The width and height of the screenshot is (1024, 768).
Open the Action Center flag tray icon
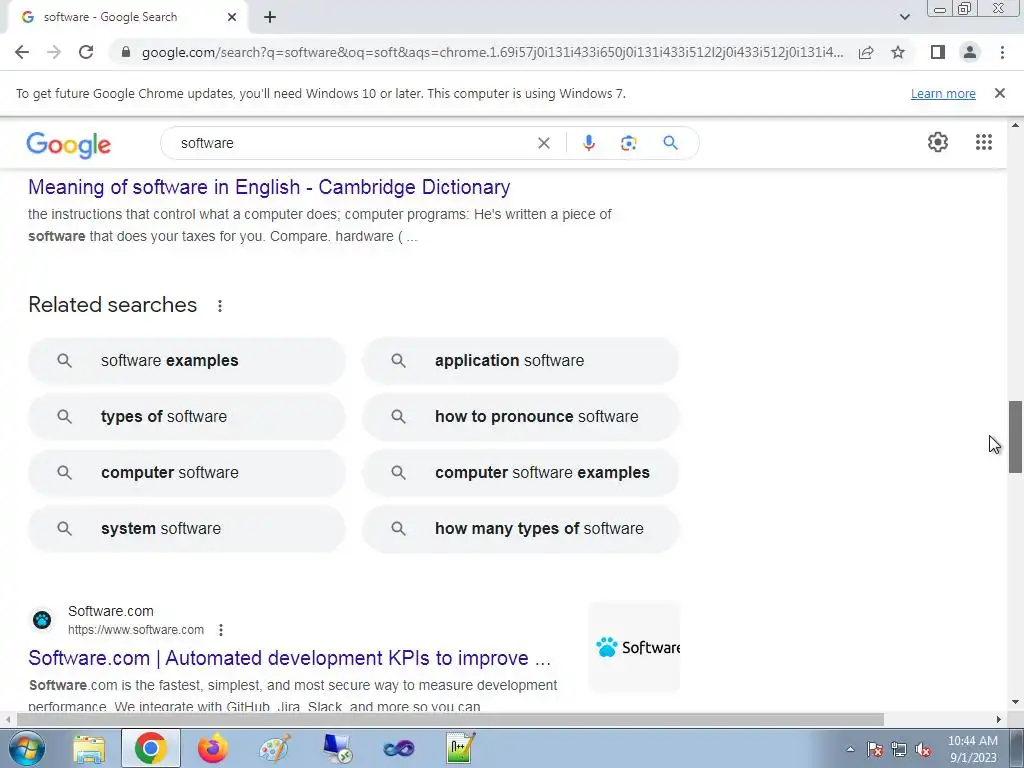(875, 750)
